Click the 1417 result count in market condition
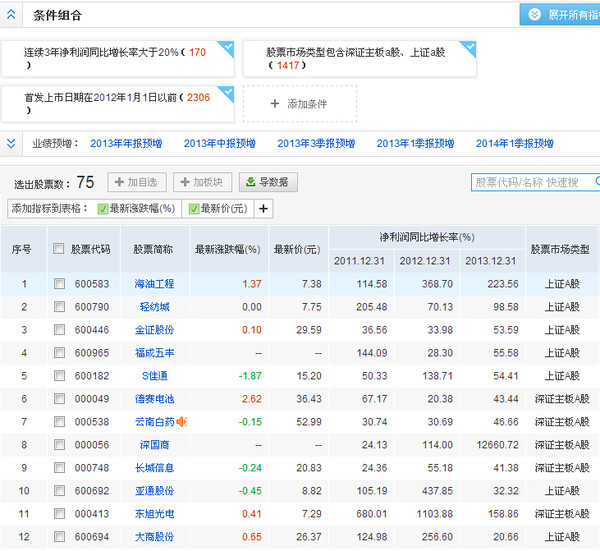Viewport: 600px width, 551px height. pyautogui.click(x=288, y=65)
